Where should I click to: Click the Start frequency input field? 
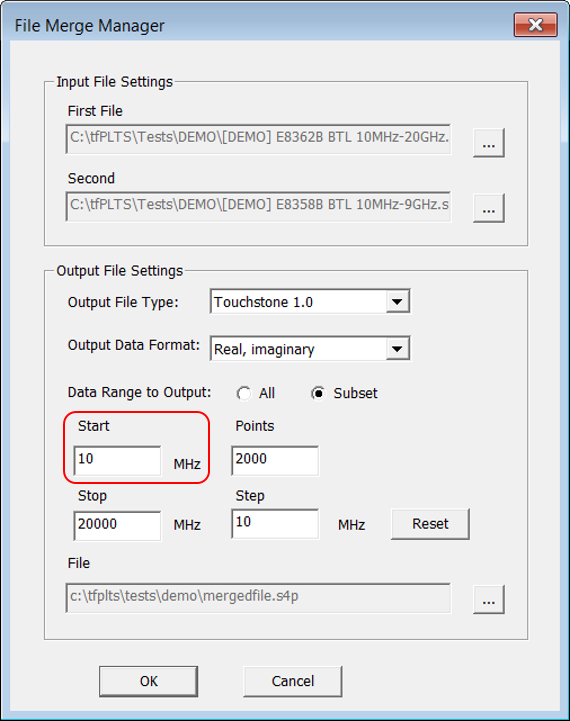coord(117,460)
